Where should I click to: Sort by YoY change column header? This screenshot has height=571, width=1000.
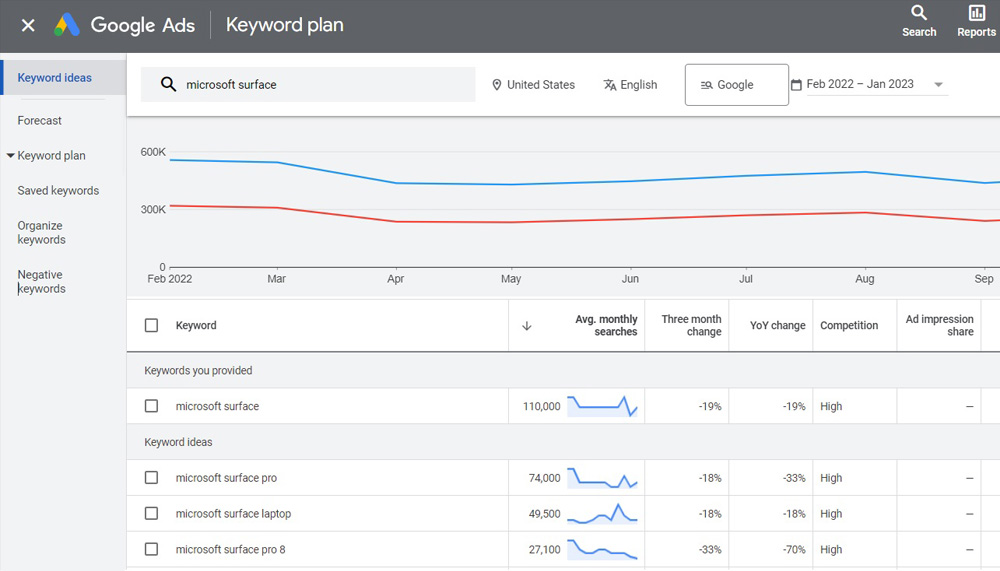coord(777,325)
